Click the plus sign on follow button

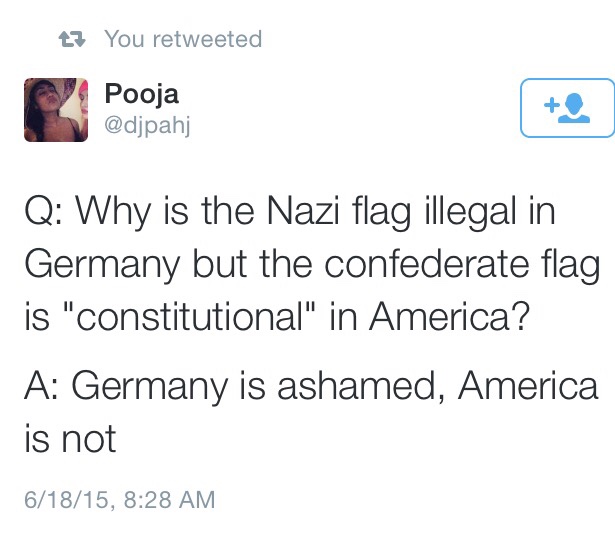[x=551, y=105]
